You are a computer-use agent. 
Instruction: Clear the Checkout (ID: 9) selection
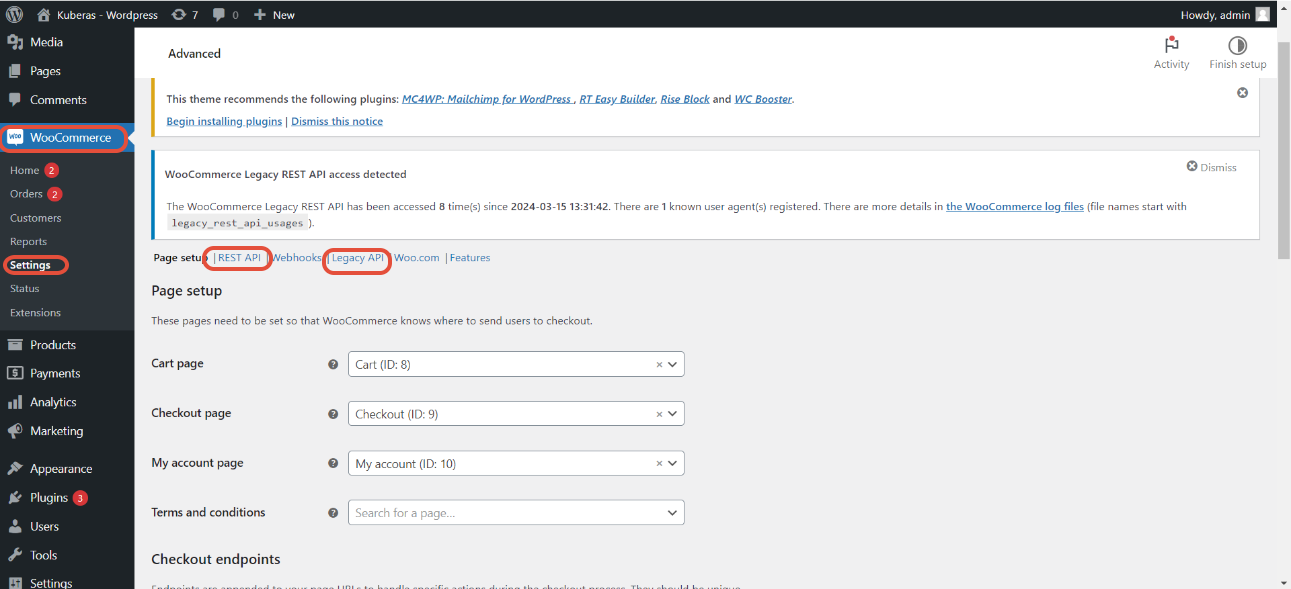point(659,414)
